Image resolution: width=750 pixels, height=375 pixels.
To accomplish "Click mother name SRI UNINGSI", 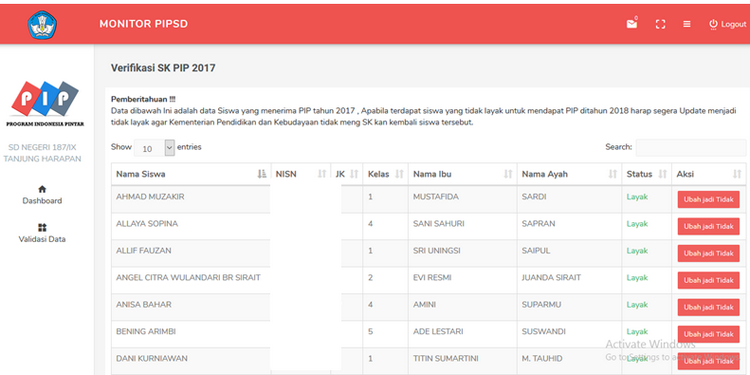I will (x=436, y=251).
